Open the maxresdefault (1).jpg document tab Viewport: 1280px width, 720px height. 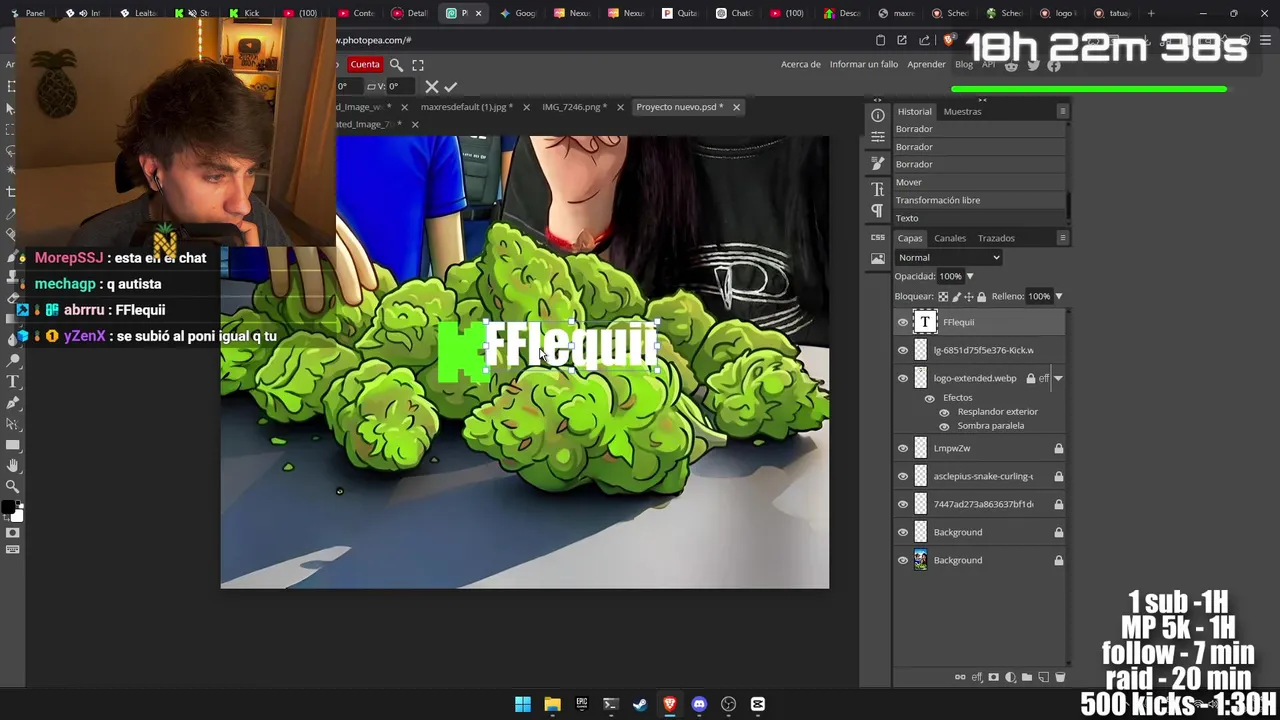click(x=467, y=107)
